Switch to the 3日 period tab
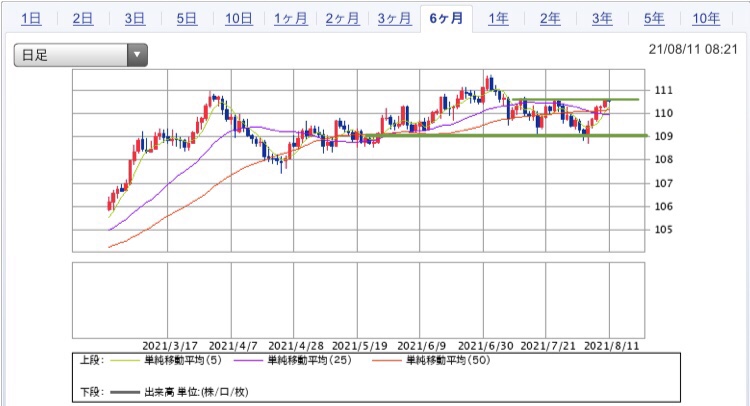The height and width of the screenshot is (406, 750). 135,19
